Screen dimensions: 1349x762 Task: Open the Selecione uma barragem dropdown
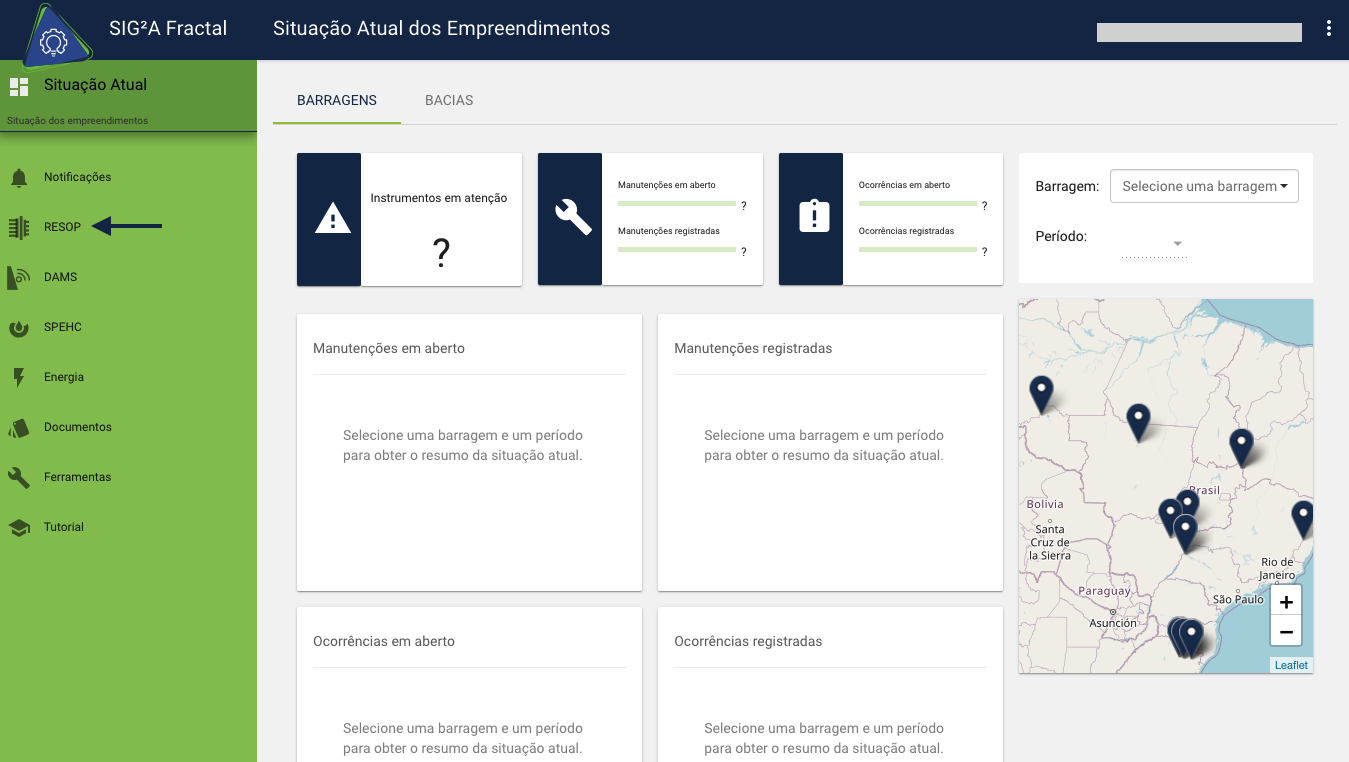tap(1203, 186)
